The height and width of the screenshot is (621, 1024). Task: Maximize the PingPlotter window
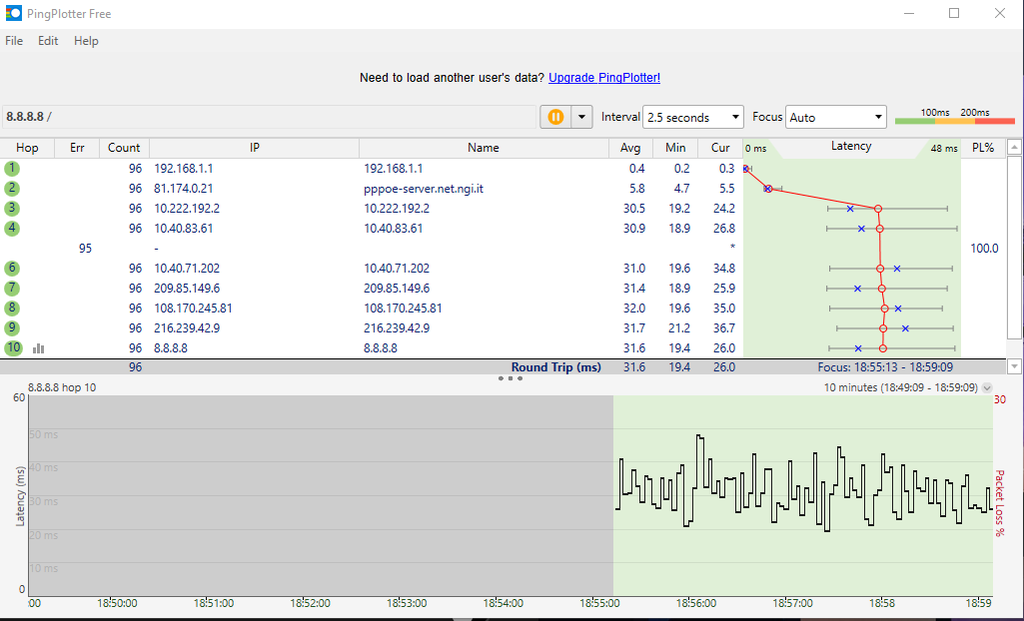954,13
